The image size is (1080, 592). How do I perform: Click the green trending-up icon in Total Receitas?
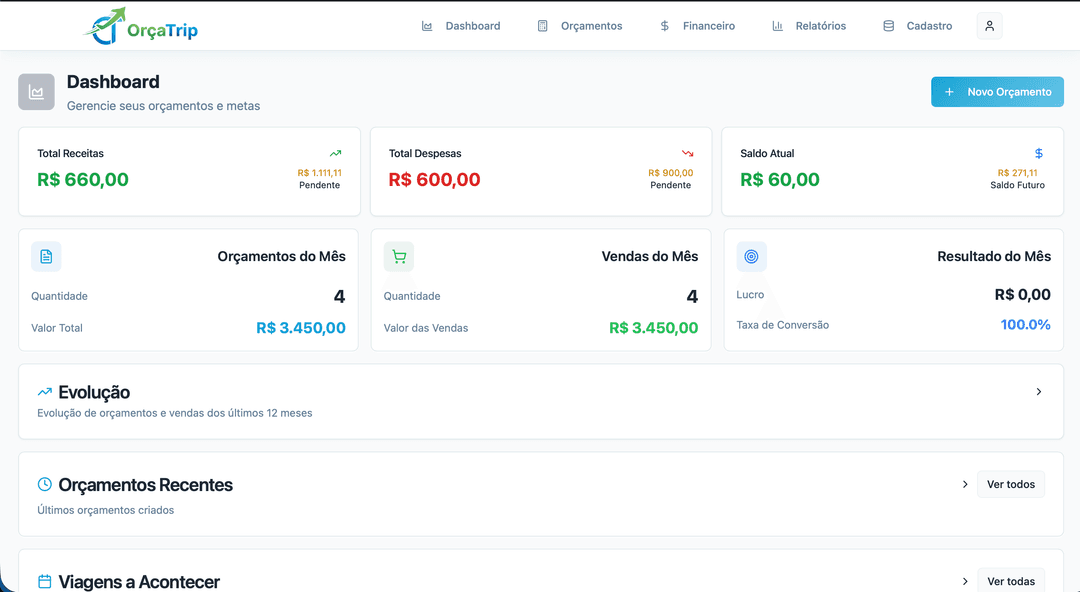pyautogui.click(x=335, y=154)
